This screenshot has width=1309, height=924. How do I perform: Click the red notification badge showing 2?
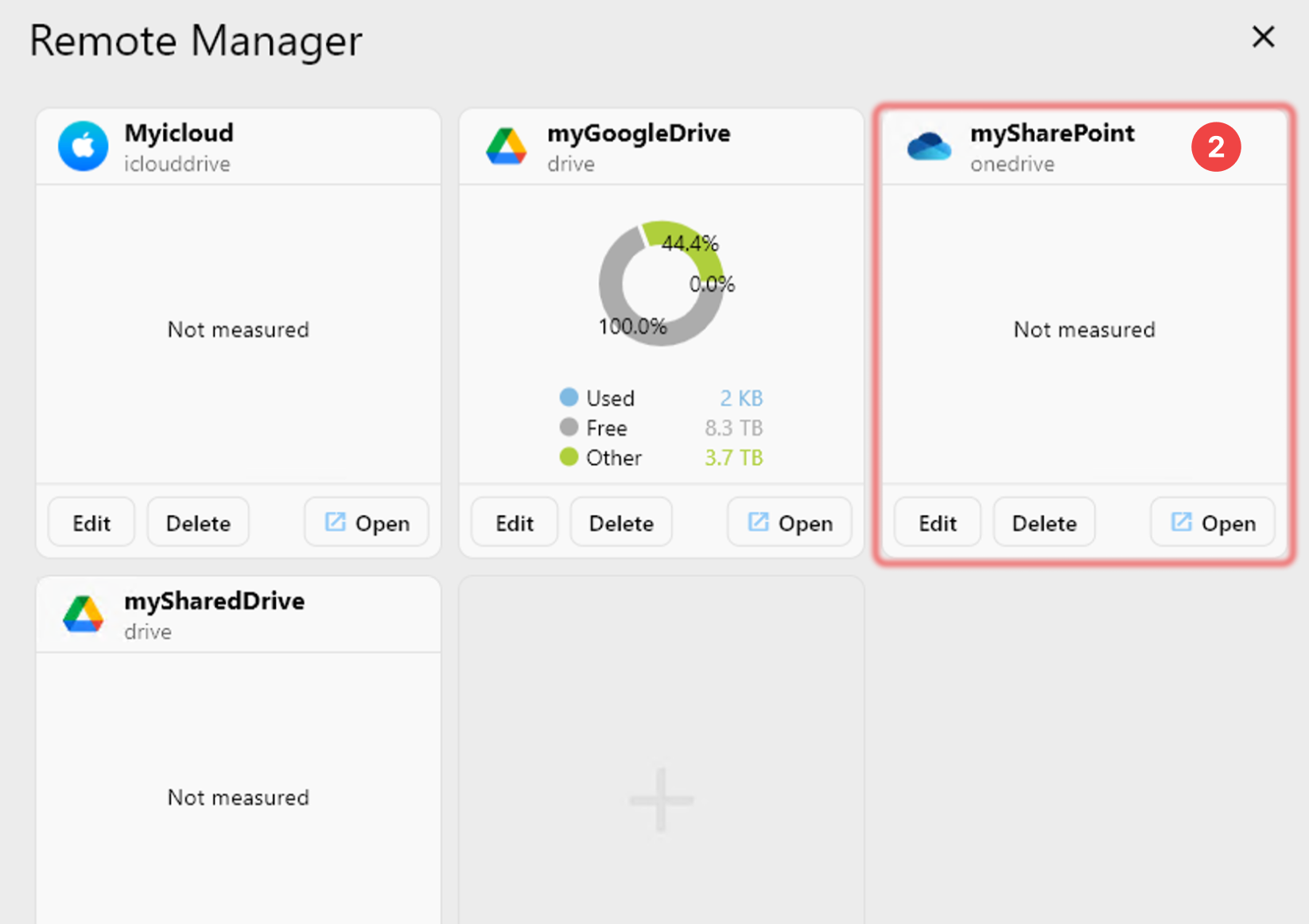coord(1216,146)
